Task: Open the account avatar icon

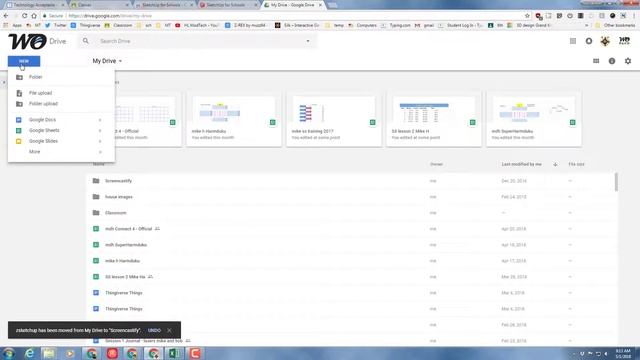Action: coord(605,41)
